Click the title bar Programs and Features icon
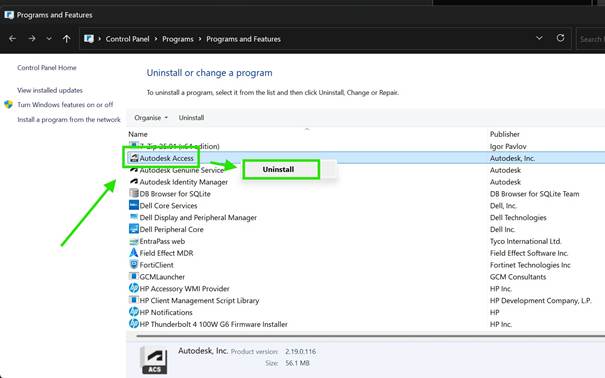 click(9, 15)
